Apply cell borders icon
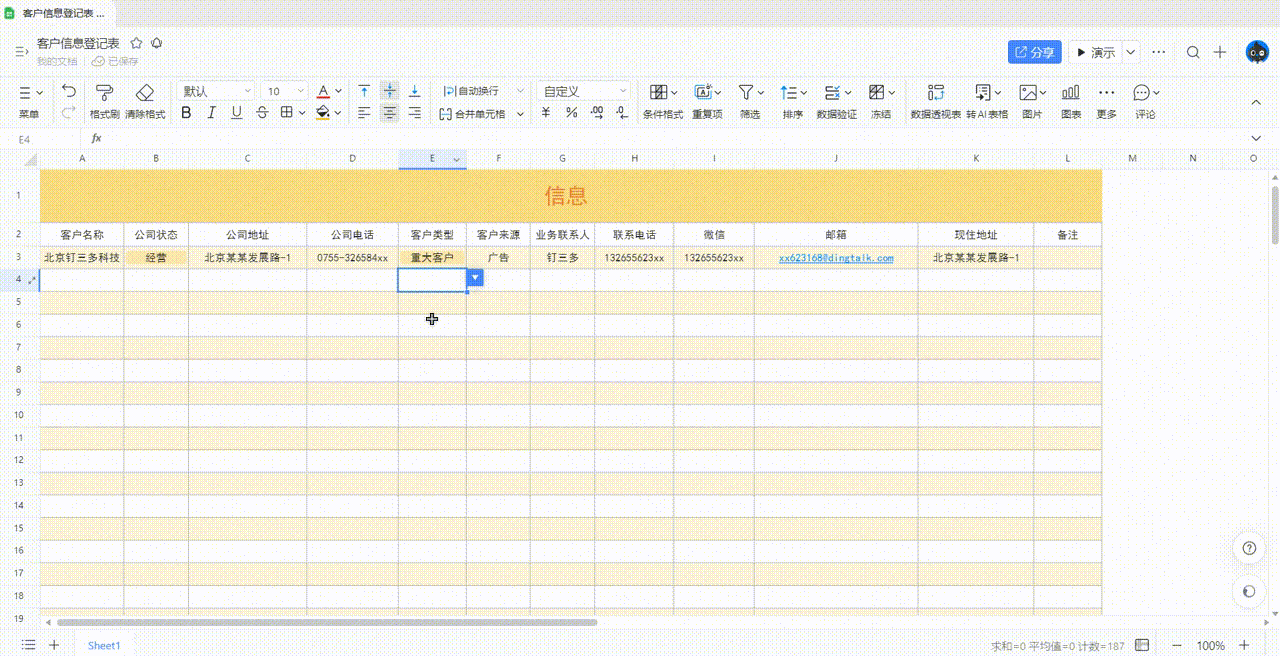 [x=287, y=113]
